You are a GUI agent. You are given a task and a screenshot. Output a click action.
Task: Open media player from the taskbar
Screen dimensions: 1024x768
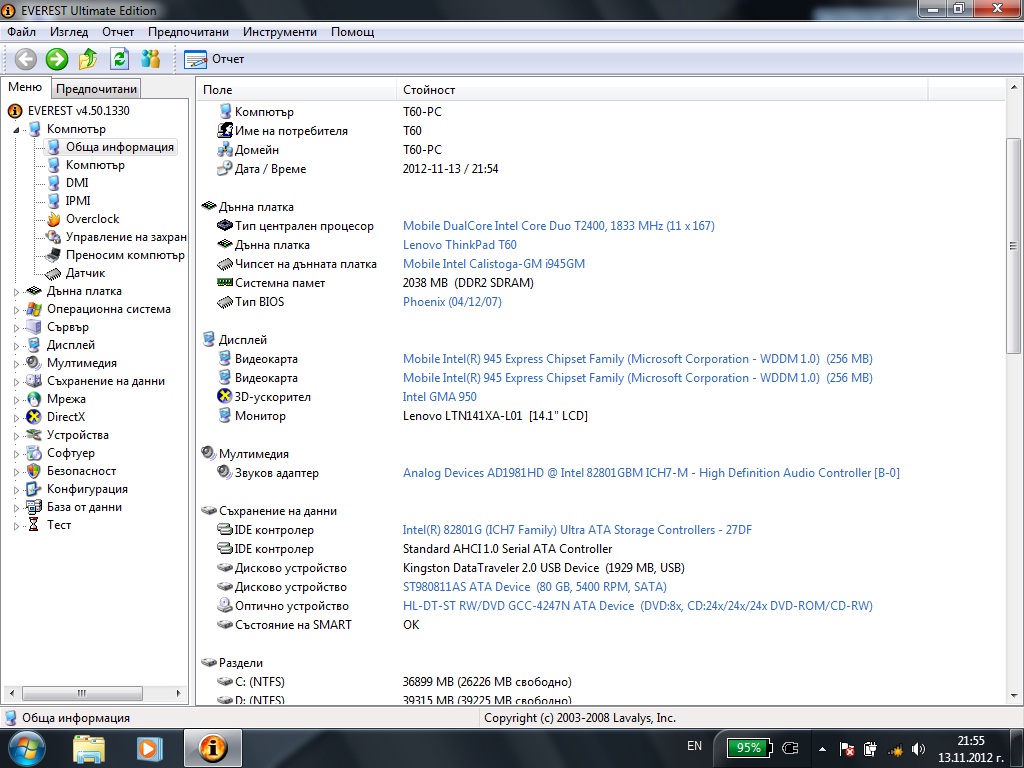tap(149, 748)
